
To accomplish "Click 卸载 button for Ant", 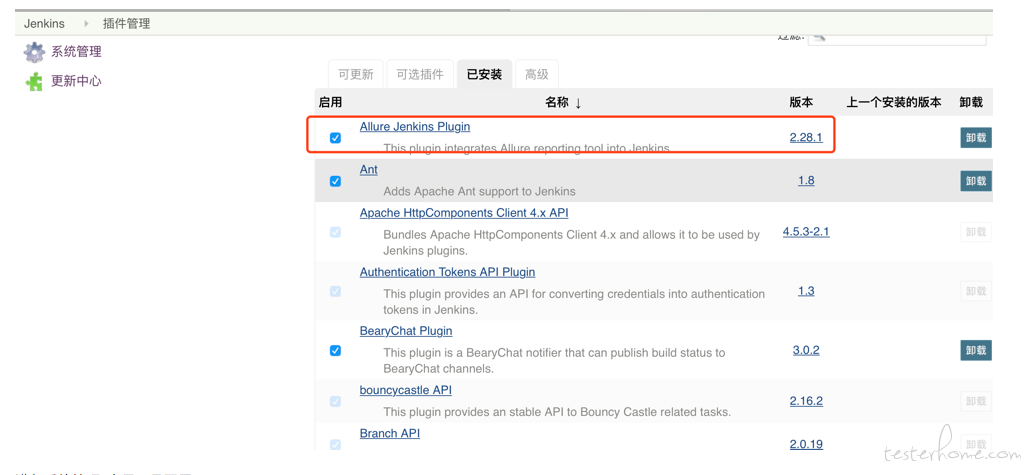I will click(x=976, y=181).
